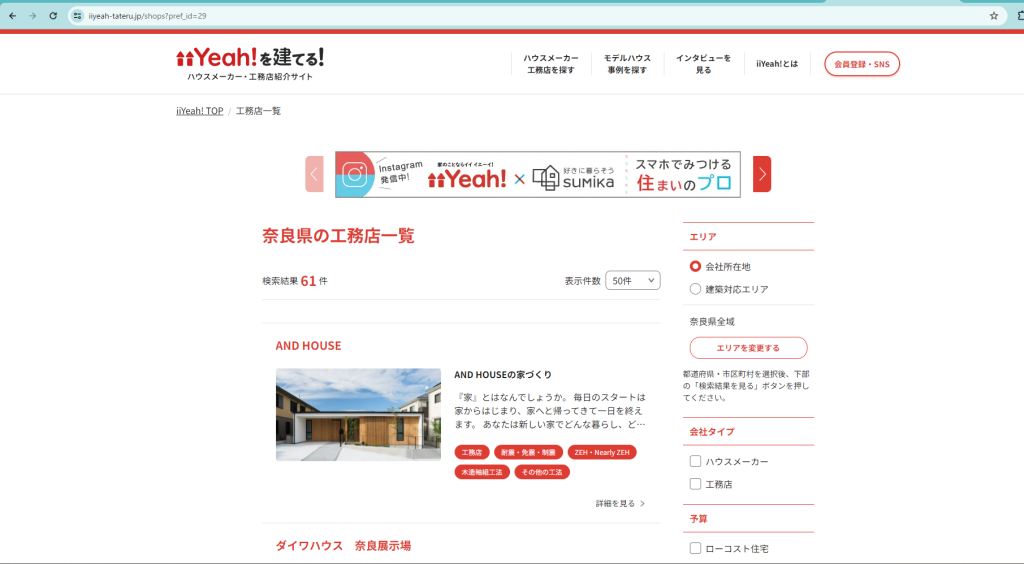This screenshot has width=1024, height=564.
Task: Click the 検索結果 61 件 count text
Action: [x=295, y=281]
